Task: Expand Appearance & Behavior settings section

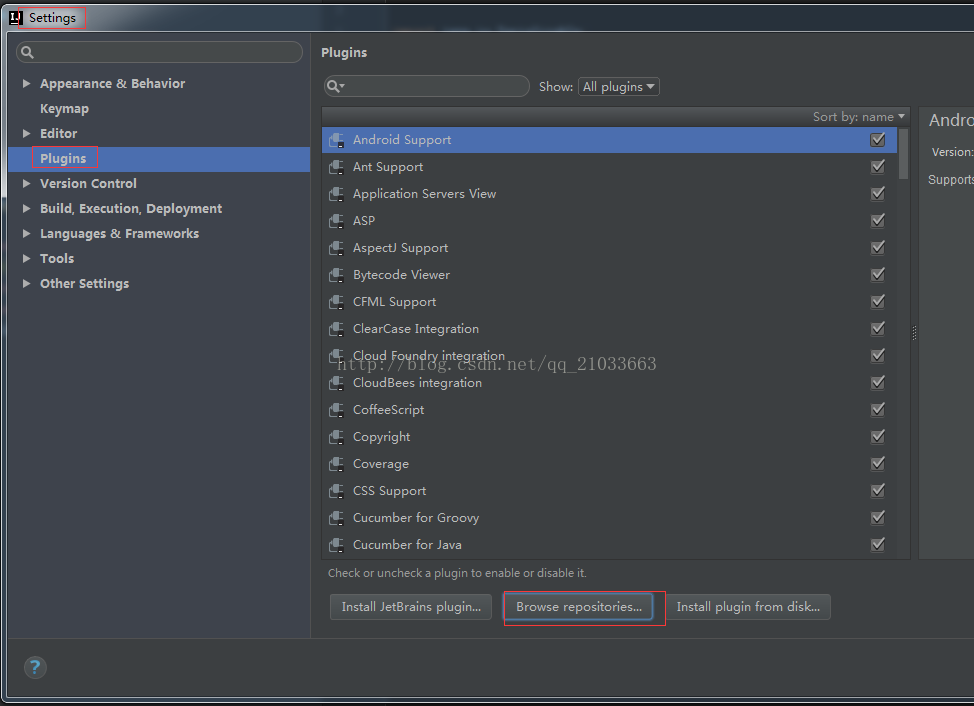Action: coord(26,83)
